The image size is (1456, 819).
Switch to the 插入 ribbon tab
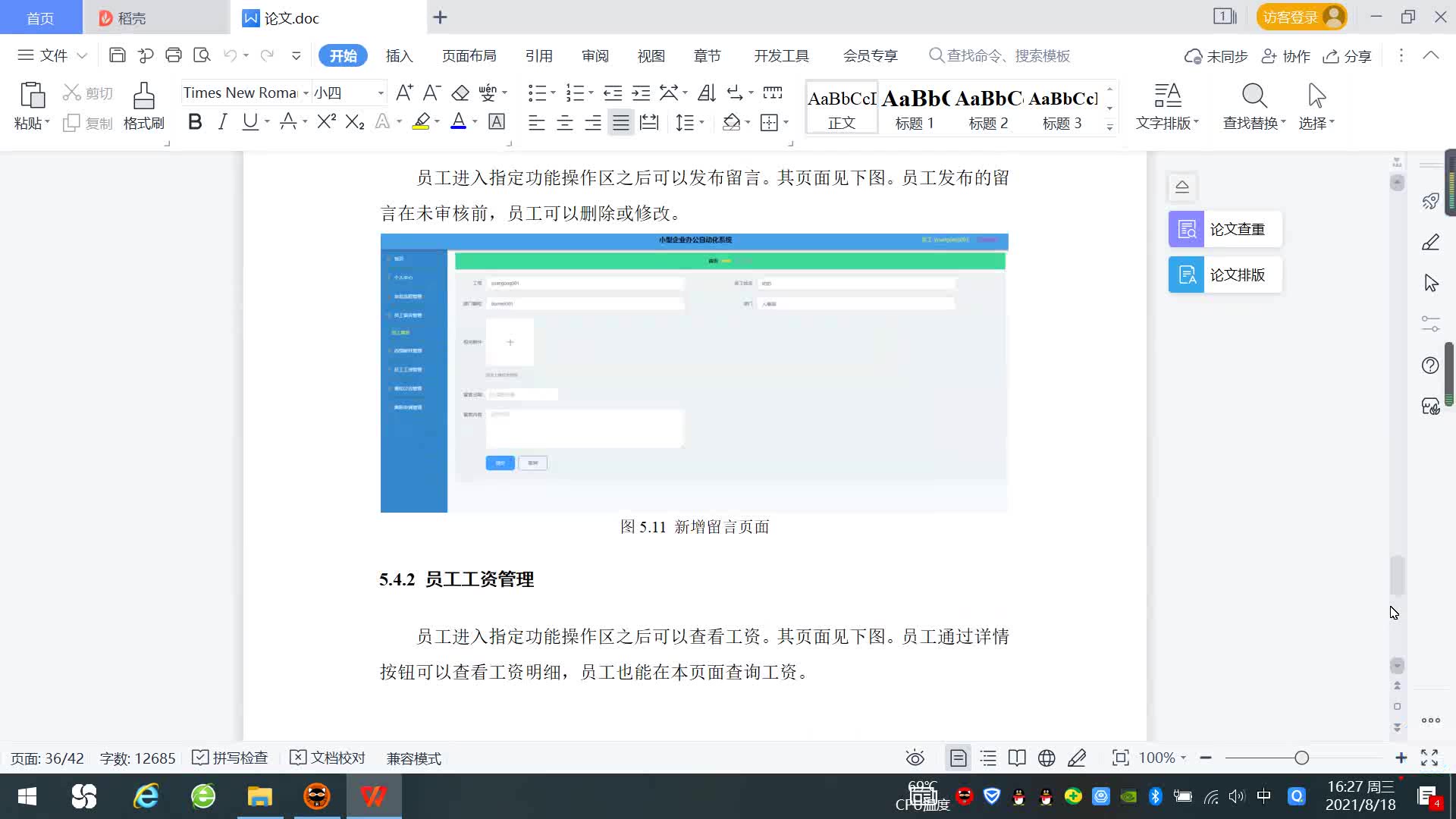(399, 55)
